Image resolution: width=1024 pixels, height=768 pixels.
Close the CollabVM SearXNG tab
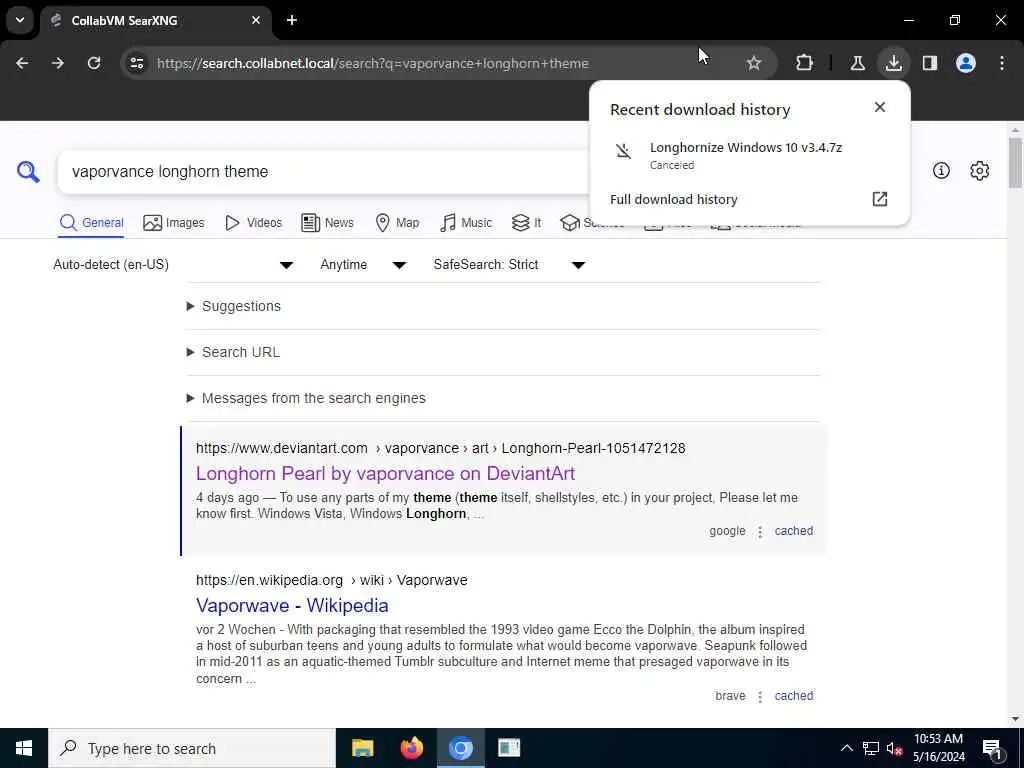(256, 20)
